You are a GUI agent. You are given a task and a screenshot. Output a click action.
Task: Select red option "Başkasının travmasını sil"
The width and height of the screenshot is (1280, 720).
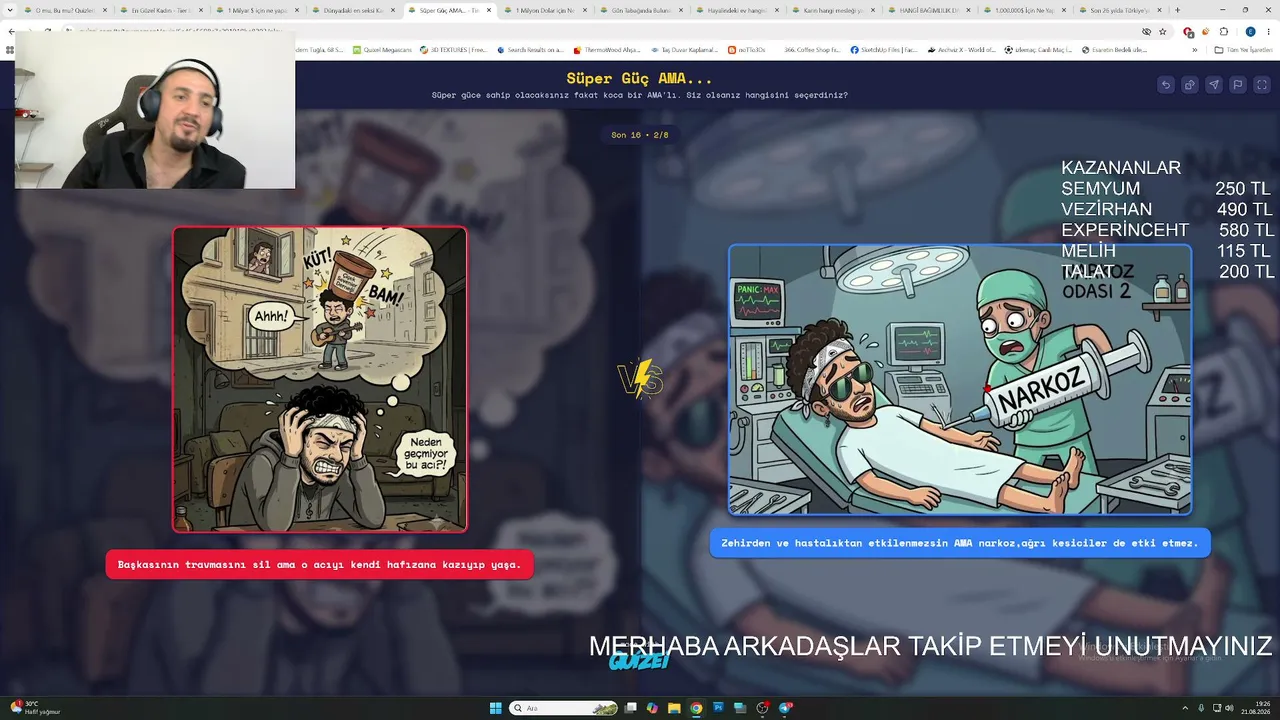(320, 565)
